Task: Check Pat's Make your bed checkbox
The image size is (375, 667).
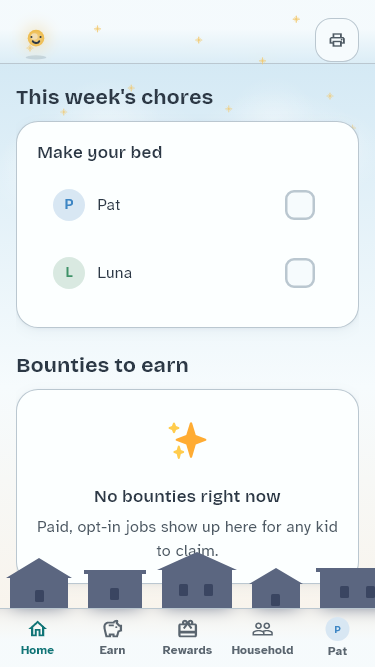Action: 300,205
